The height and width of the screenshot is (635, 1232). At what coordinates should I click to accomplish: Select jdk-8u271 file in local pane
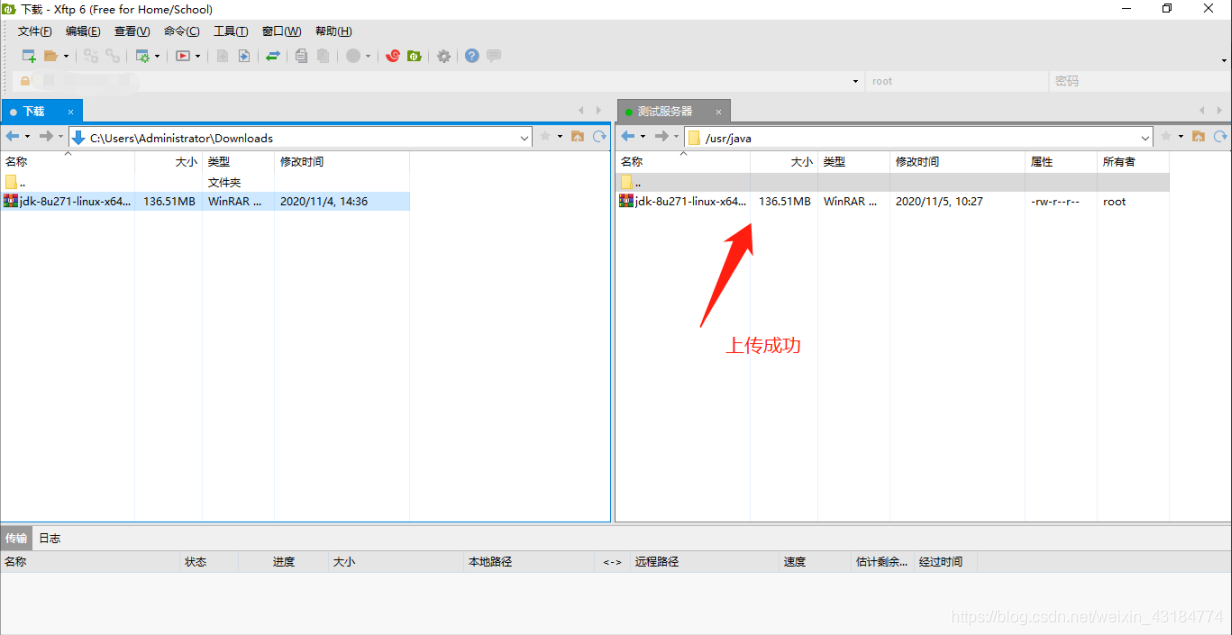(x=205, y=201)
